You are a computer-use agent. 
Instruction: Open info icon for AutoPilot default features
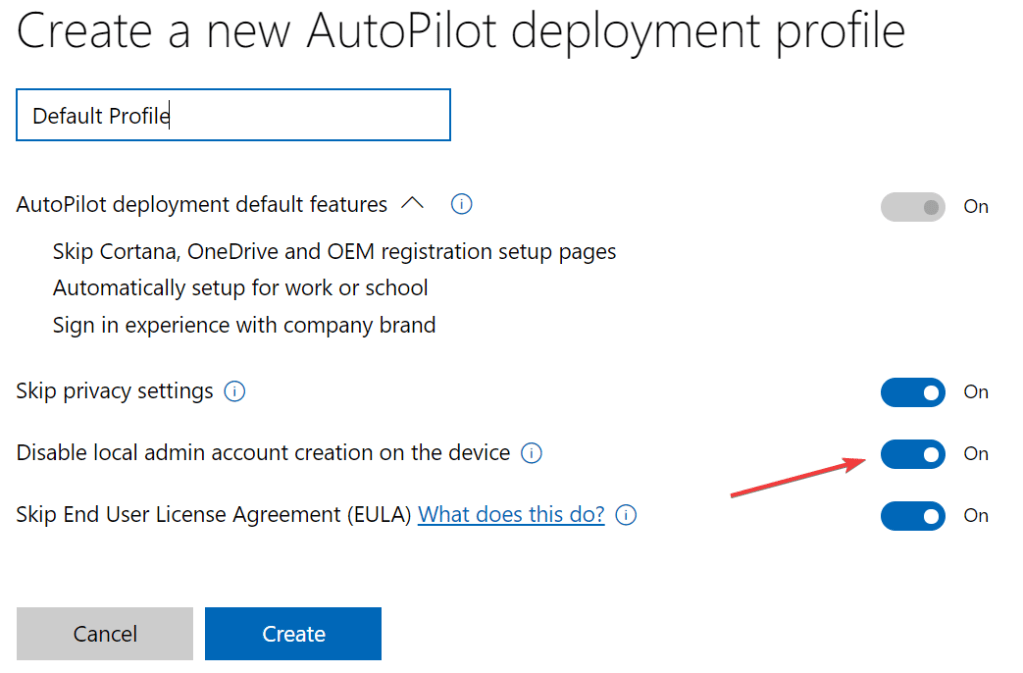[x=461, y=204]
